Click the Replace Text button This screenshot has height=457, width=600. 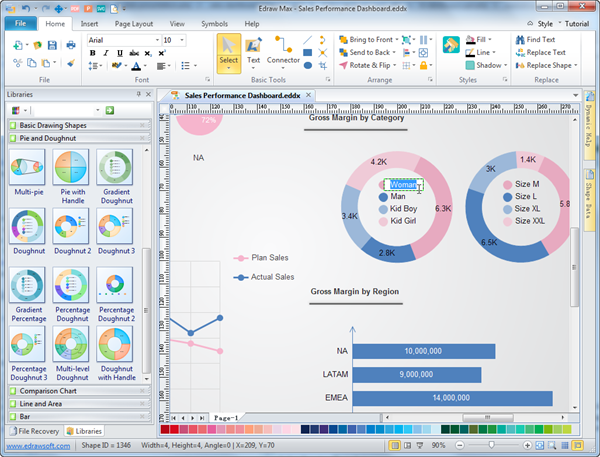(x=538, y=52)
